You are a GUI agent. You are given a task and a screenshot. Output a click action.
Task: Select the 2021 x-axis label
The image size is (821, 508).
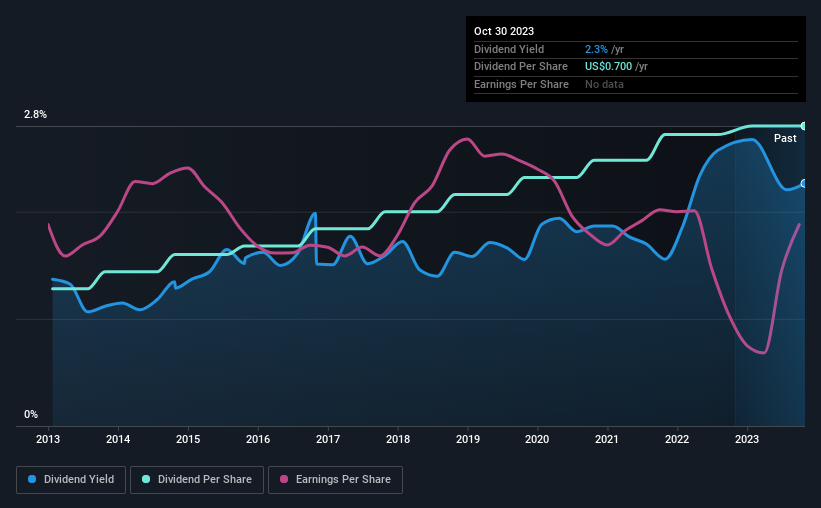click(x=607, y=439)
